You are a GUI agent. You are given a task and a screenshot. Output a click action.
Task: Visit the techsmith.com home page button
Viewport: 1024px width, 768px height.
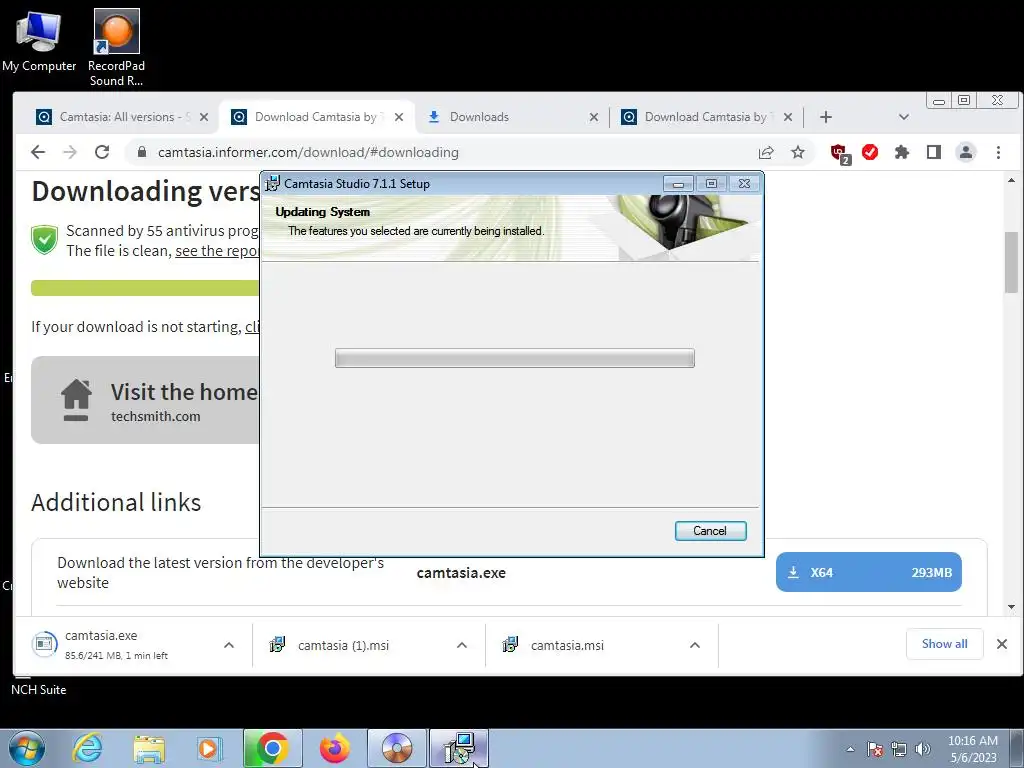click(x=145, y=400)
